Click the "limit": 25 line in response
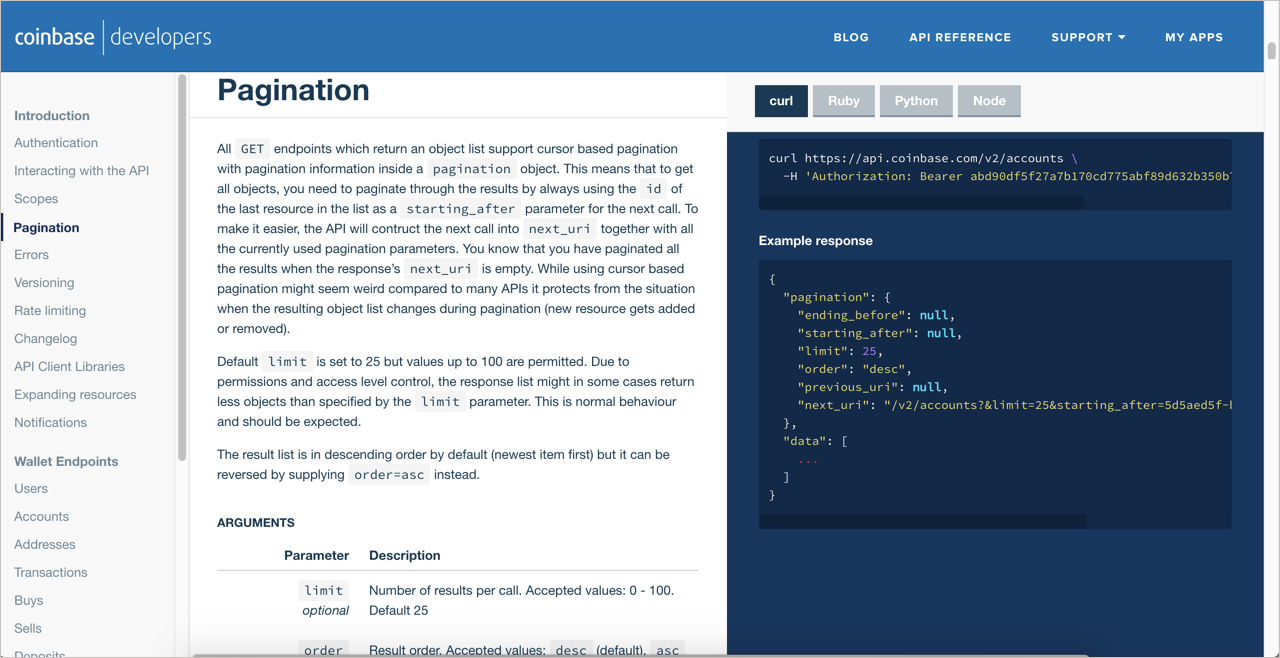This screenshot has height=658, width=1280. (840, 351)
